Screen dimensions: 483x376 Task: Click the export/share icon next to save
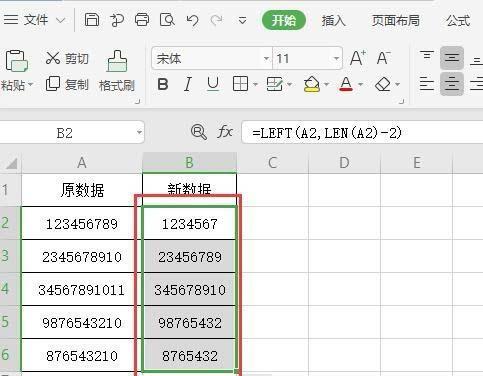117,20
